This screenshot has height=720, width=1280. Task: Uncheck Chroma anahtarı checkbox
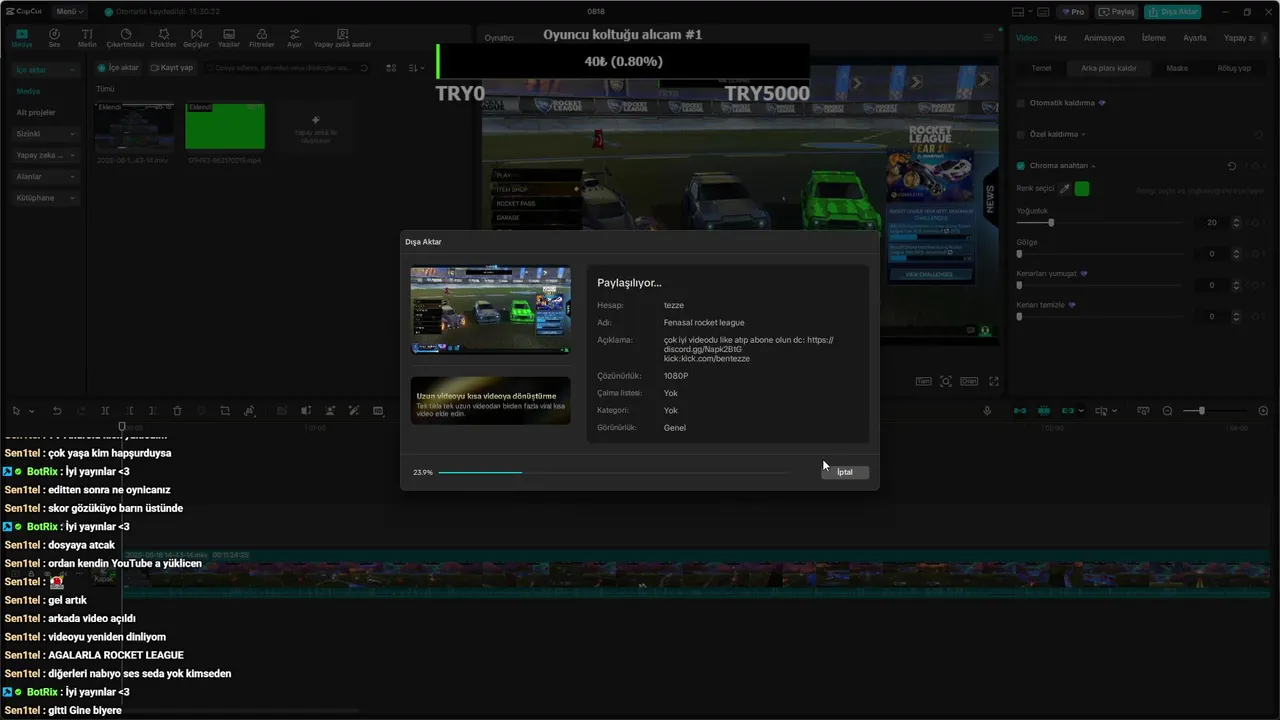[1020, 166]
